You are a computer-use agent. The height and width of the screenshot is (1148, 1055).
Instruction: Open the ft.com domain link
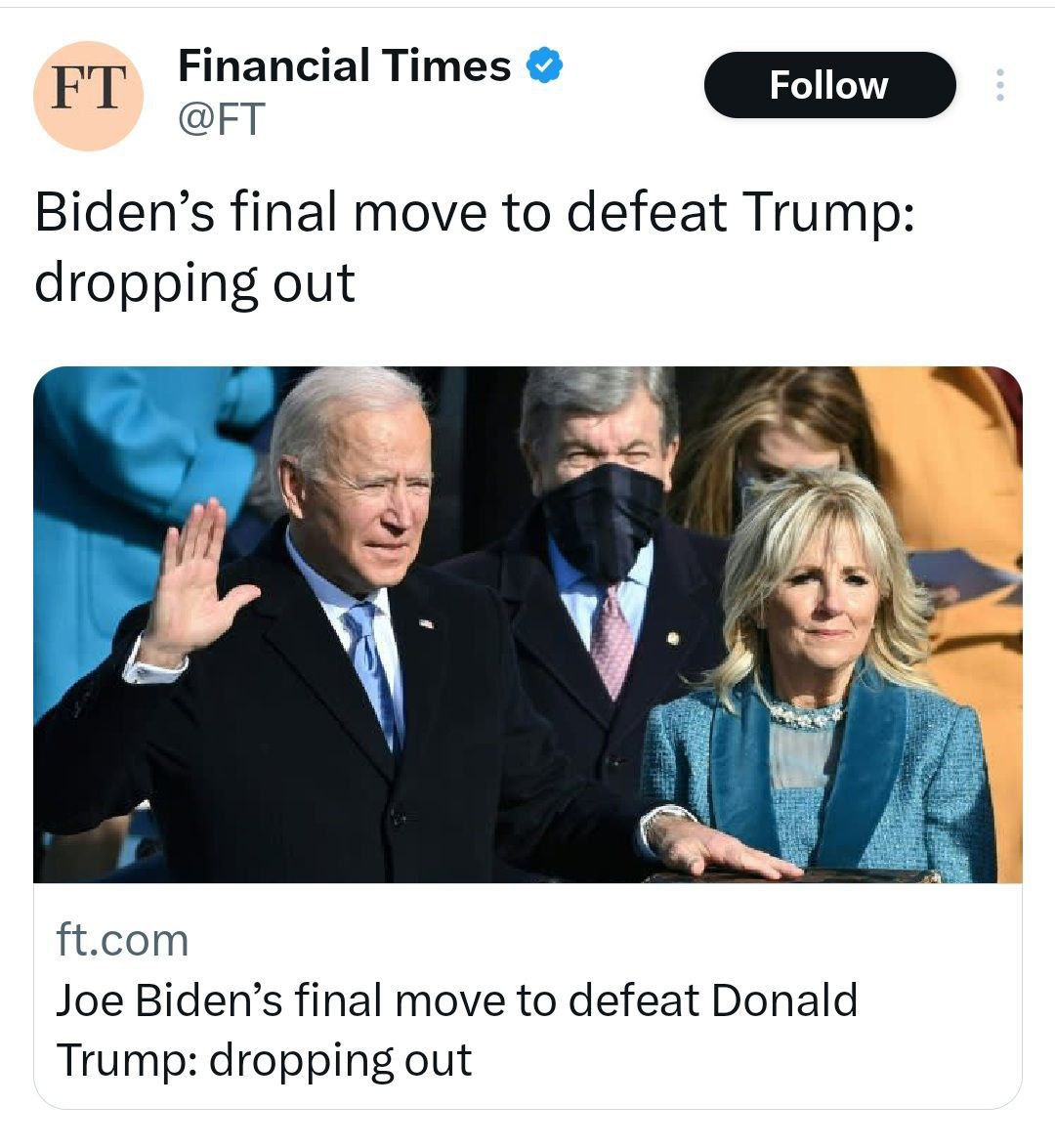122,940
